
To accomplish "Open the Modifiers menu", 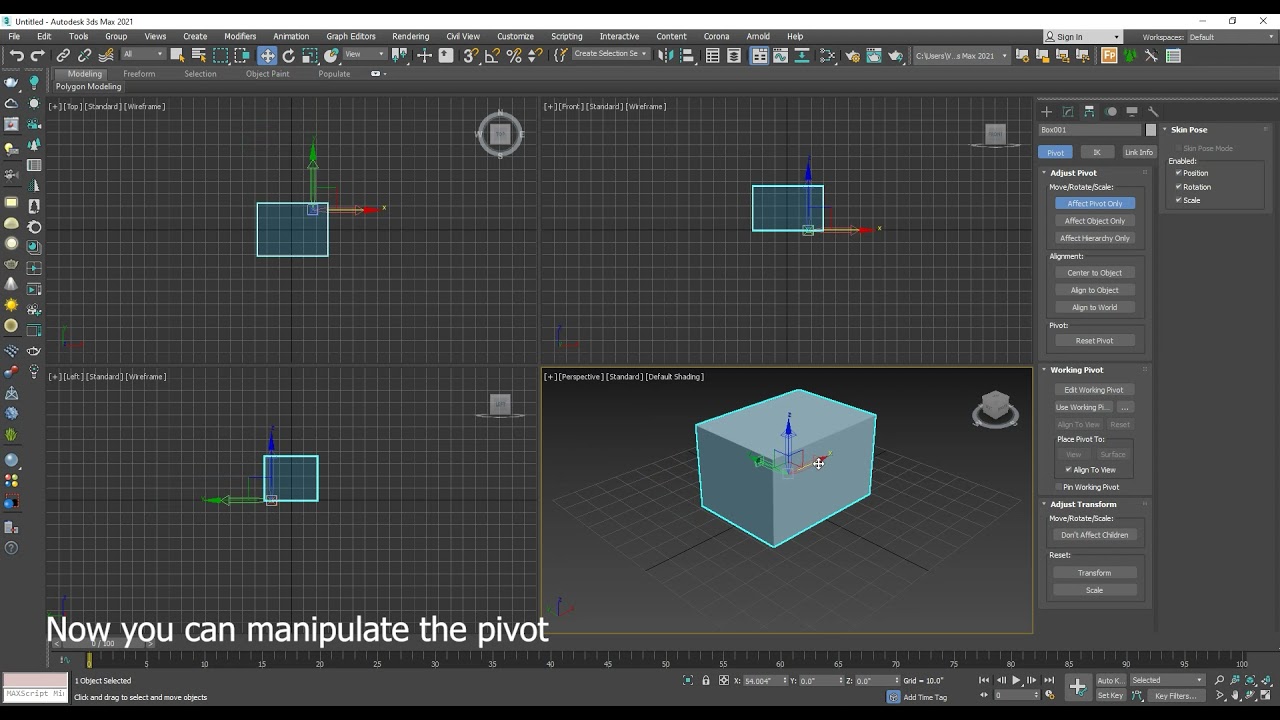I will click(x=240, y=37).
